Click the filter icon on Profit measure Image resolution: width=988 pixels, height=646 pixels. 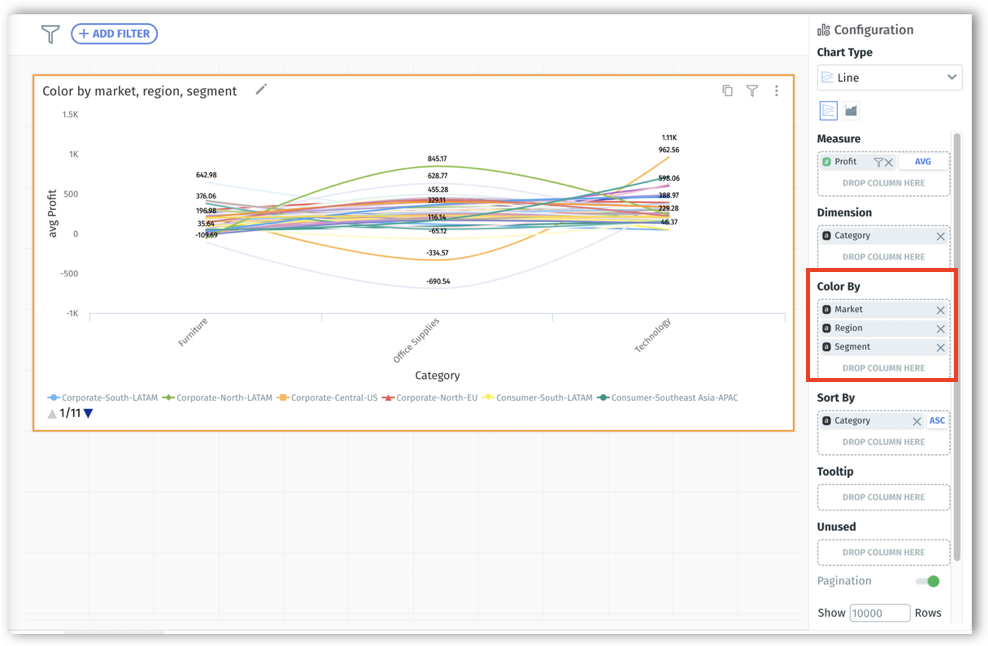878,162
